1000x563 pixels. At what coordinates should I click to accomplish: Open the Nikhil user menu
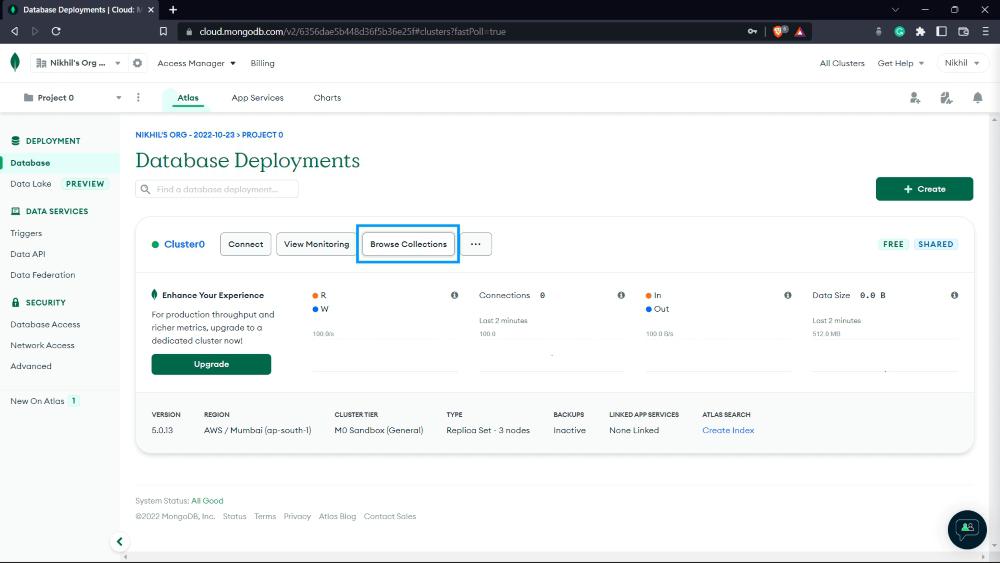(x=962, y=63)
